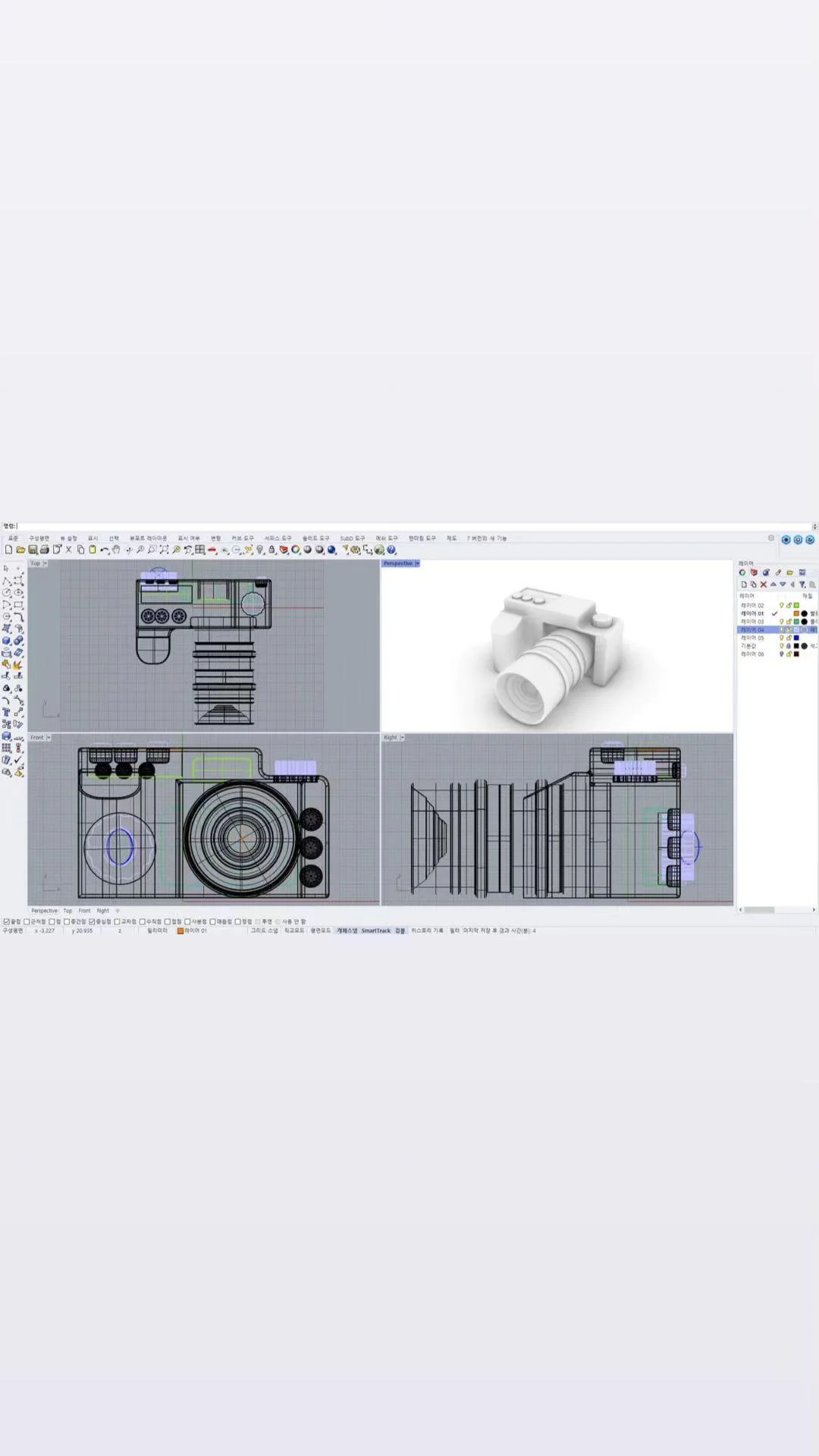819x1456 pixels.
Task: Click the SmartTrack status button
Action: 376,930
